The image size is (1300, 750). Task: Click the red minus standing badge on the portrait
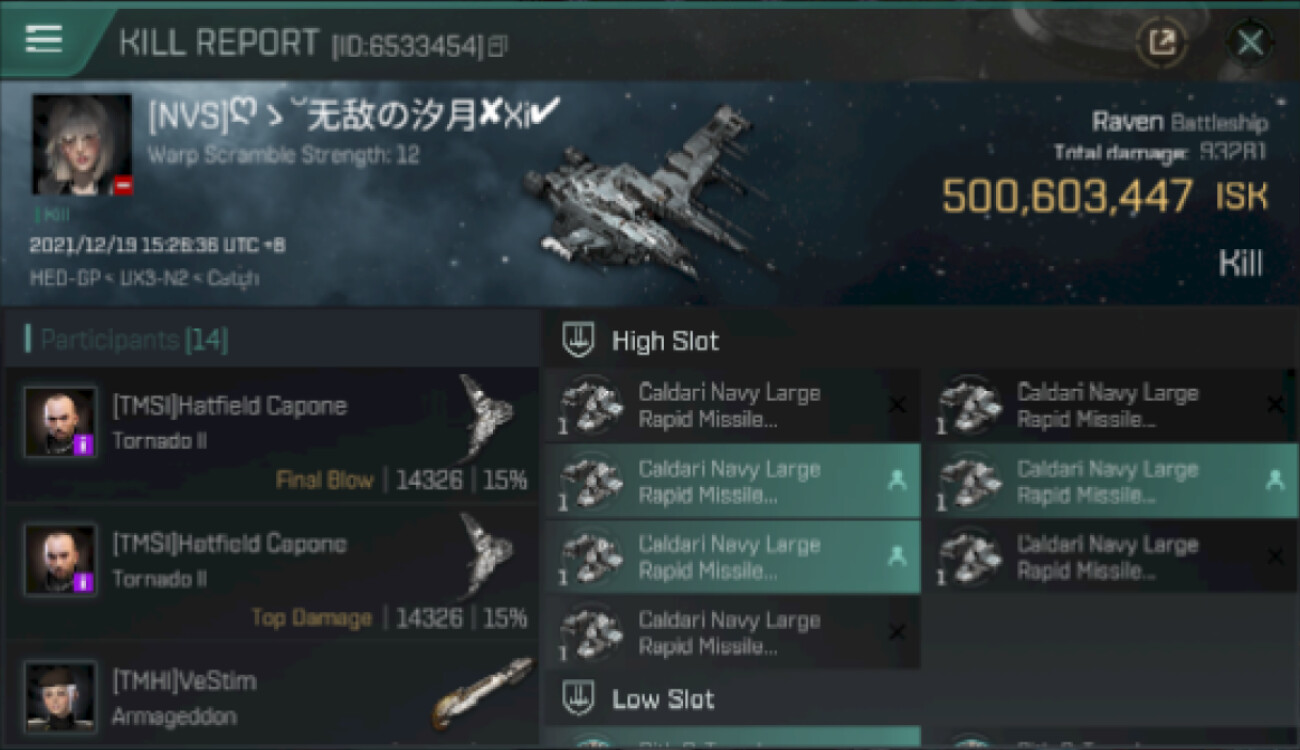(x=122, y=185)
